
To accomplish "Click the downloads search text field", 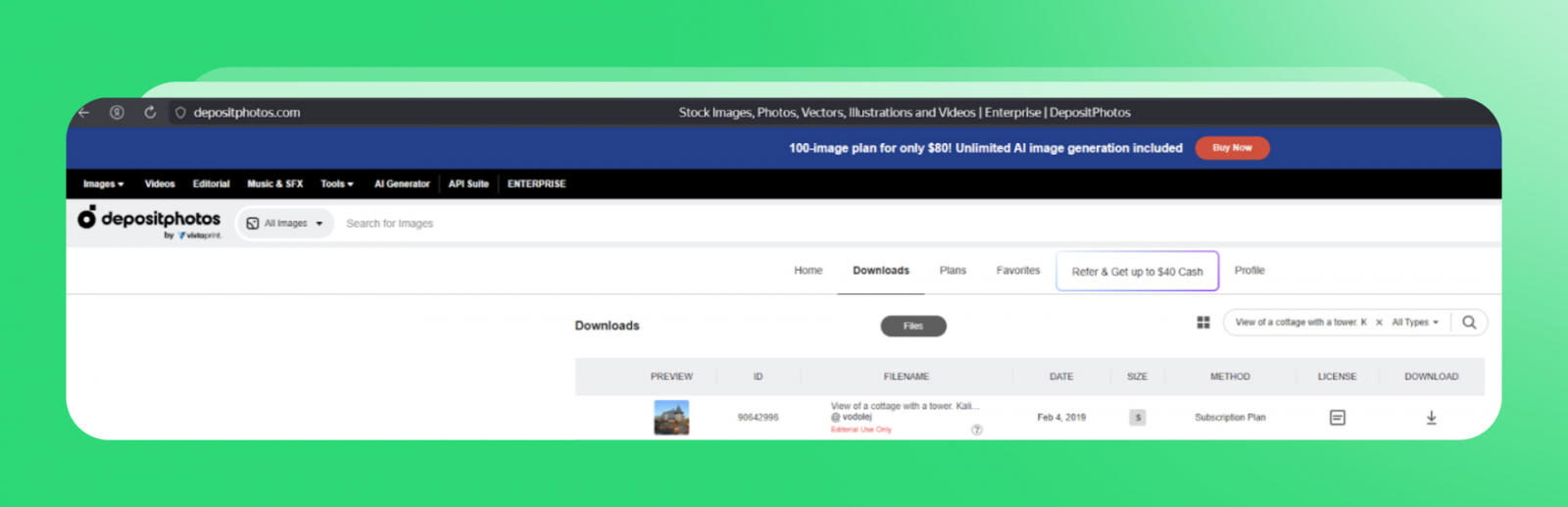I will click(x=1300, y=323).
